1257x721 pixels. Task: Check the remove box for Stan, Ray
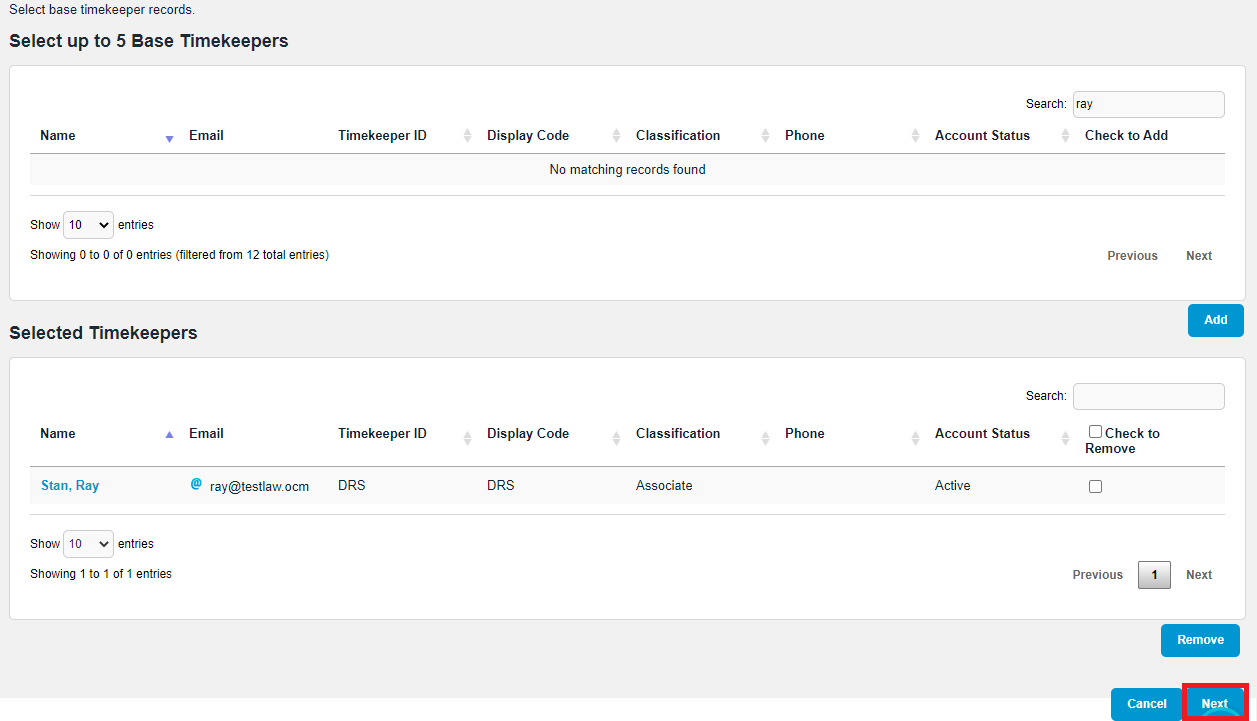(1095, 486)
